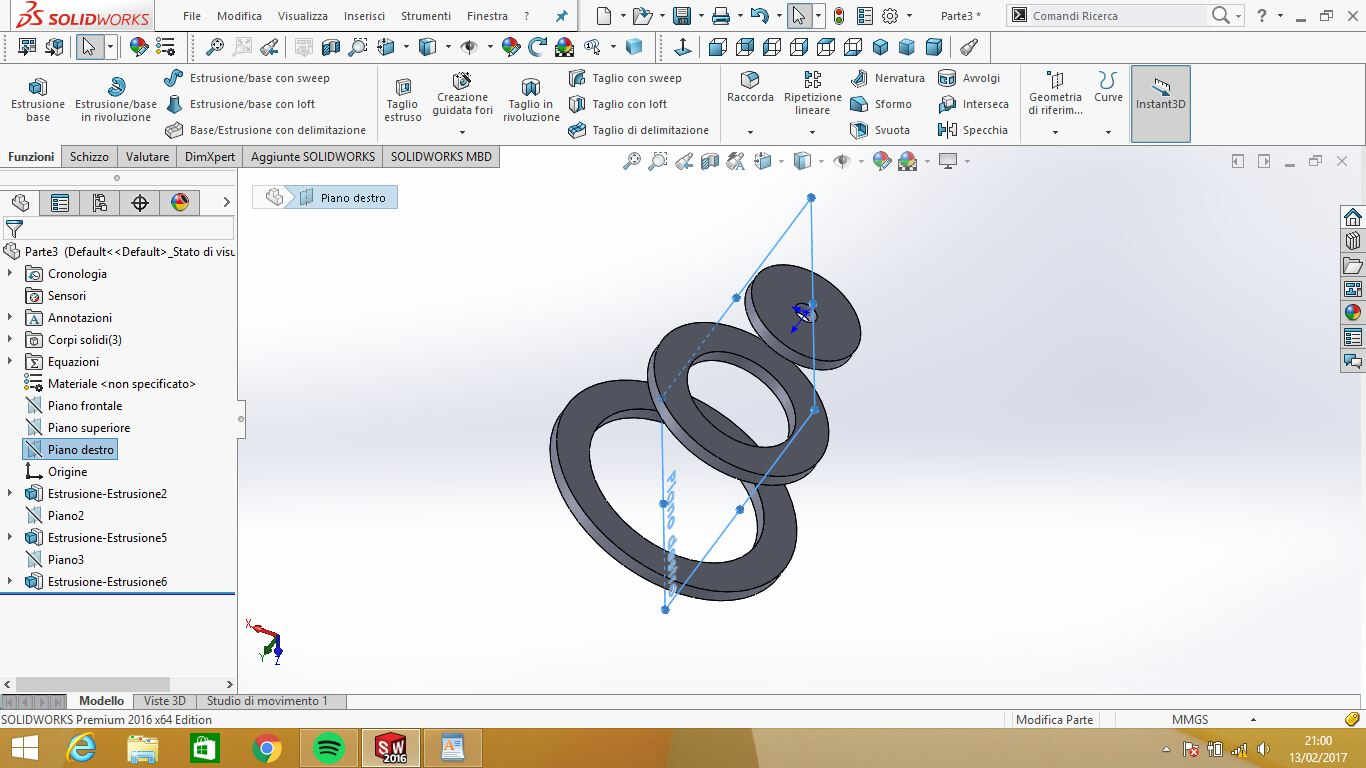Choose Estrusione/base con loft
1366x768 pixels.
click(x=240, y=104)
